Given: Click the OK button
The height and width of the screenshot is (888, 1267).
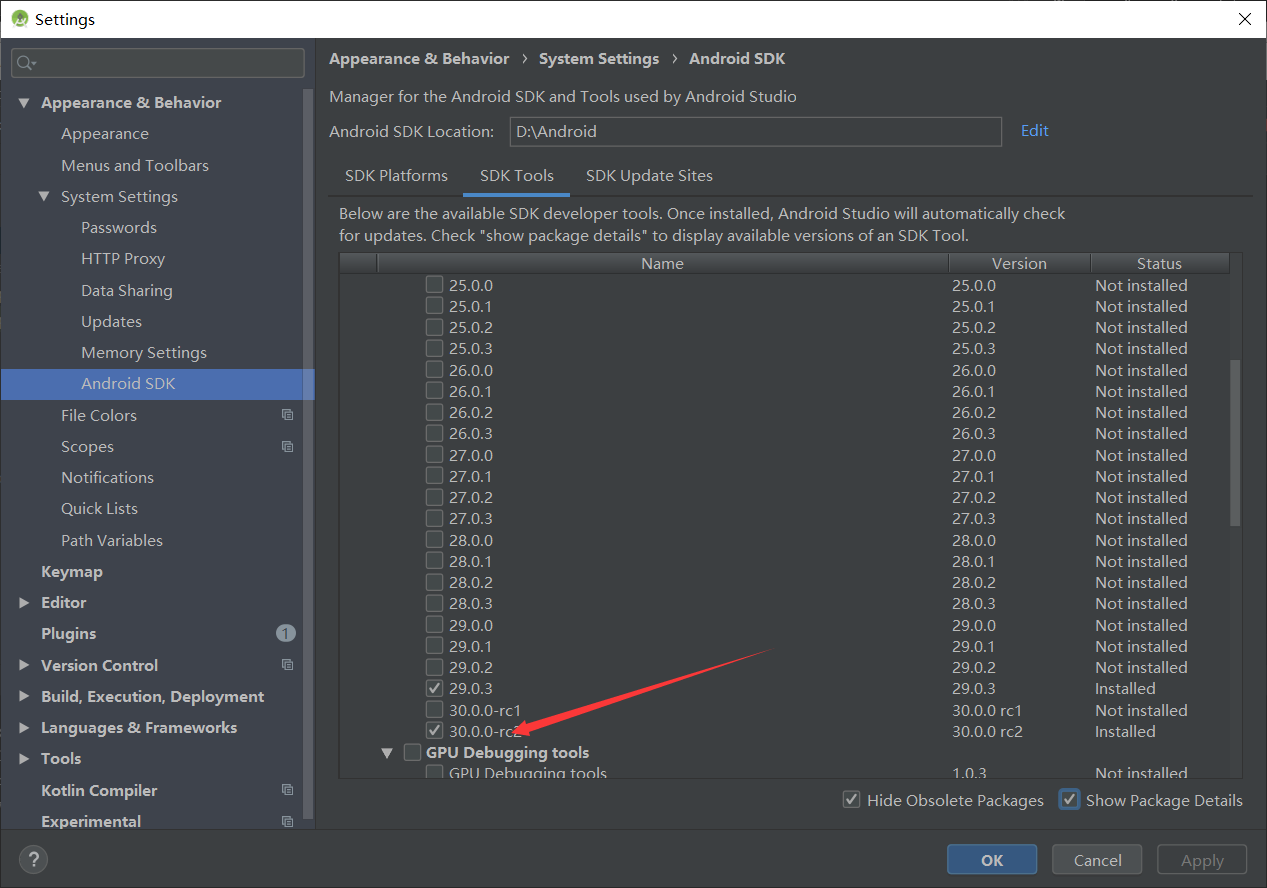Looking at the screenshot, I should click(x=992, y=860).
